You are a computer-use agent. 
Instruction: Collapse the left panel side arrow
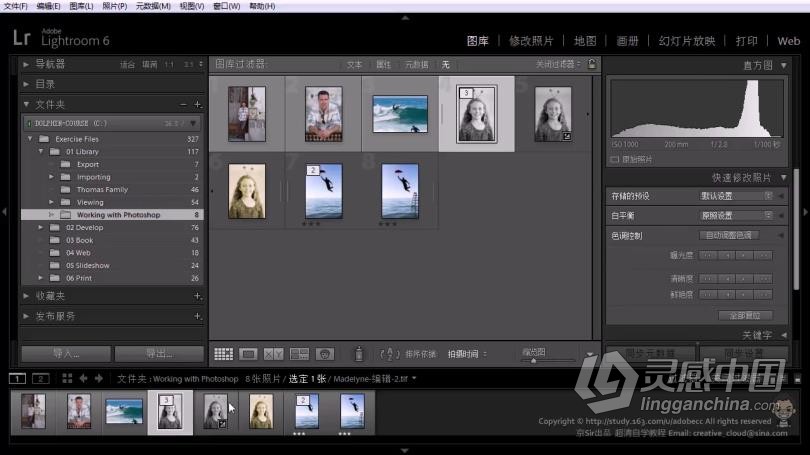coord(4,212)
